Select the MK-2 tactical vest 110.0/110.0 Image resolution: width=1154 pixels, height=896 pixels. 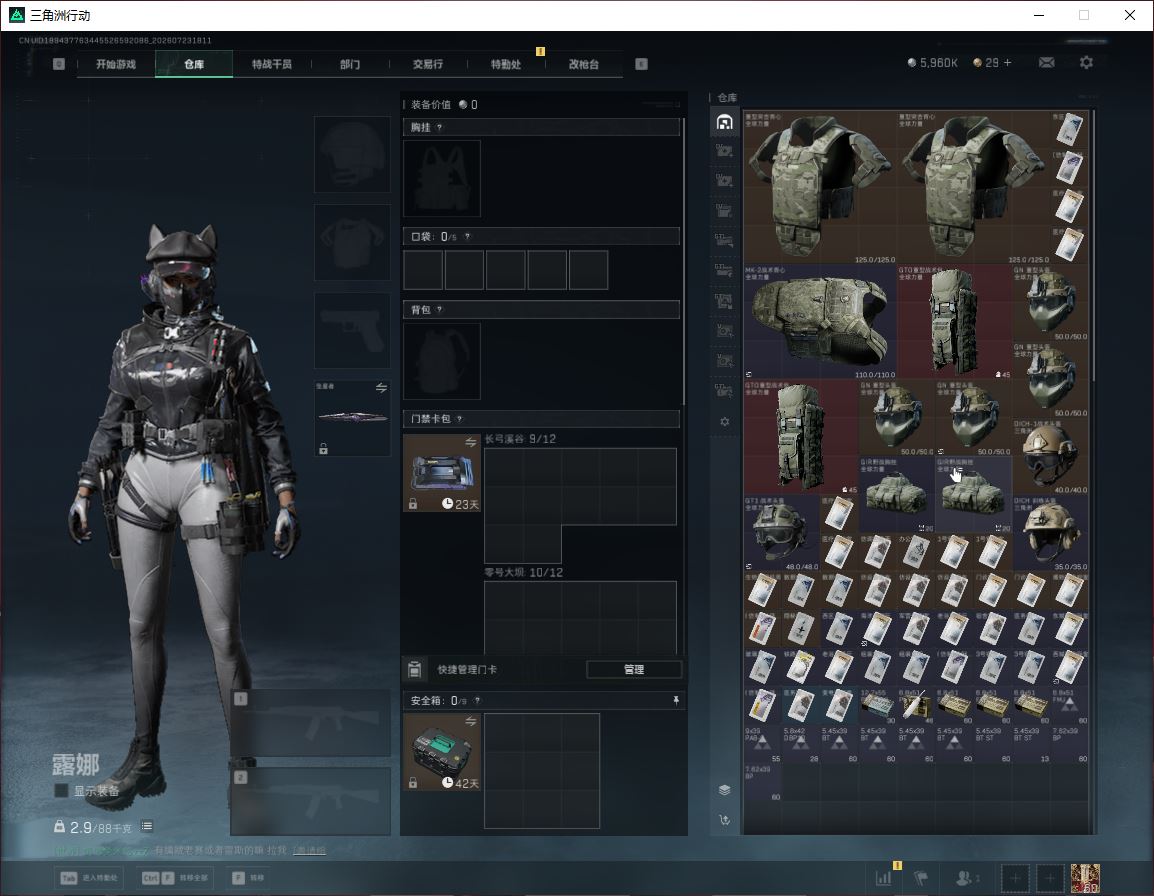(x=820, y=322)
